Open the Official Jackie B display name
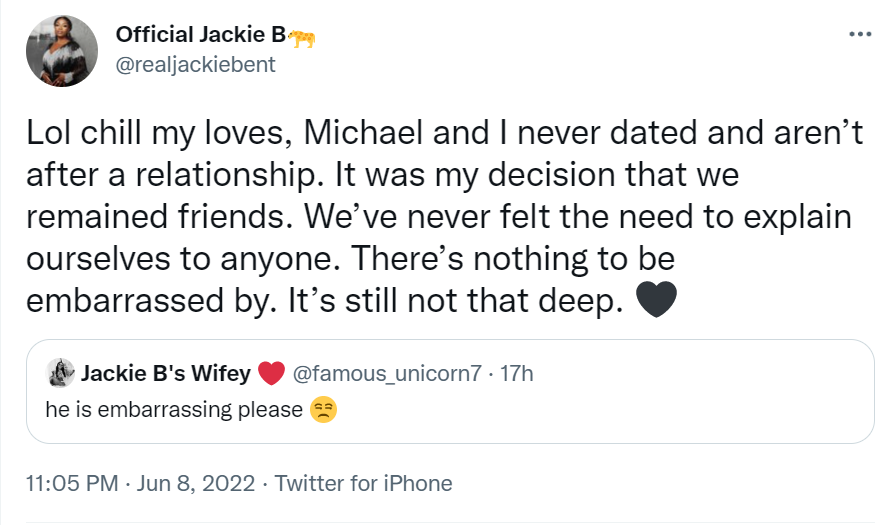The width and height of the screenshot is (892, 525). [x=200, y=35]
